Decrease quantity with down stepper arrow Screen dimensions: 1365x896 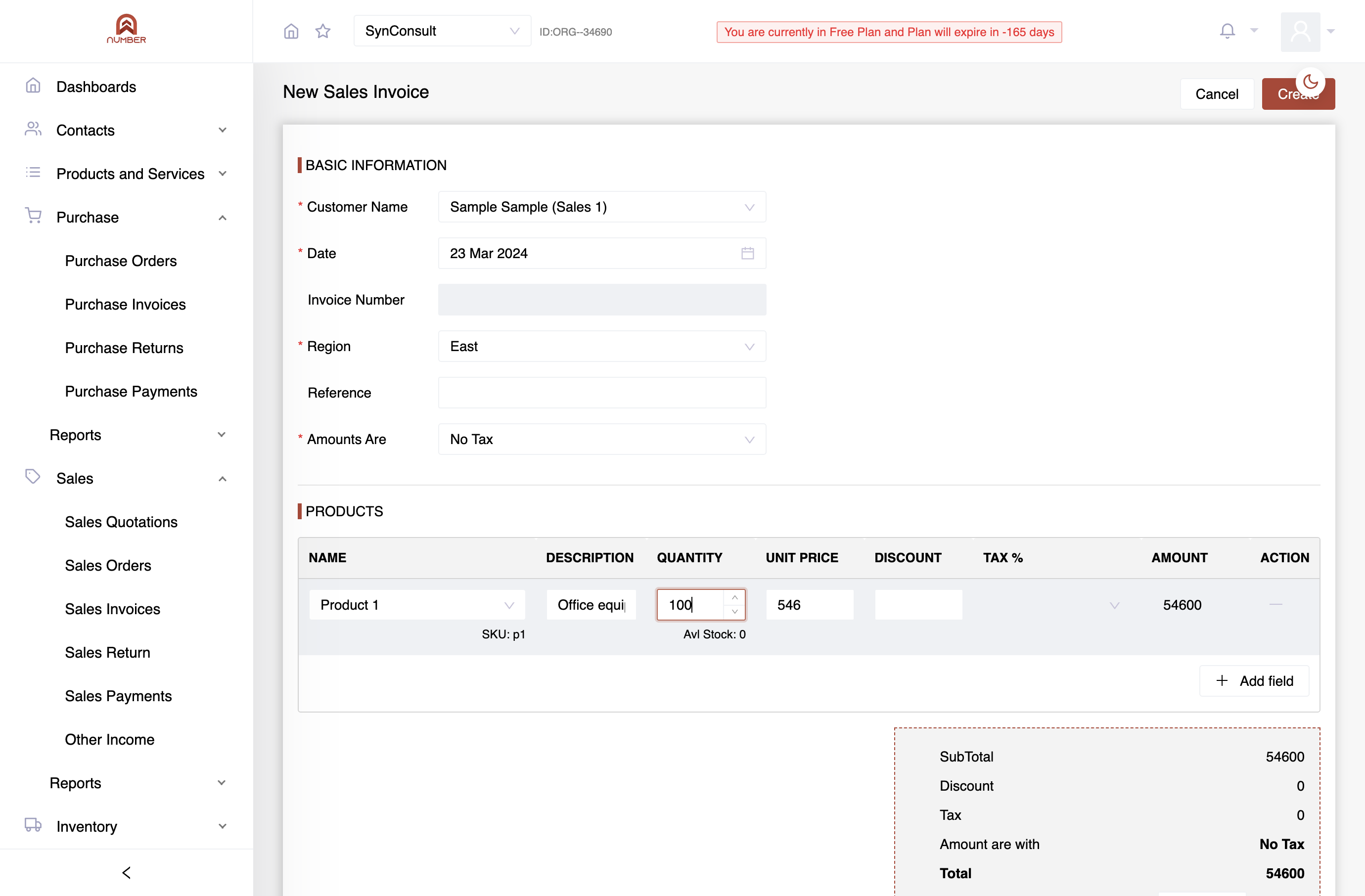734,612
